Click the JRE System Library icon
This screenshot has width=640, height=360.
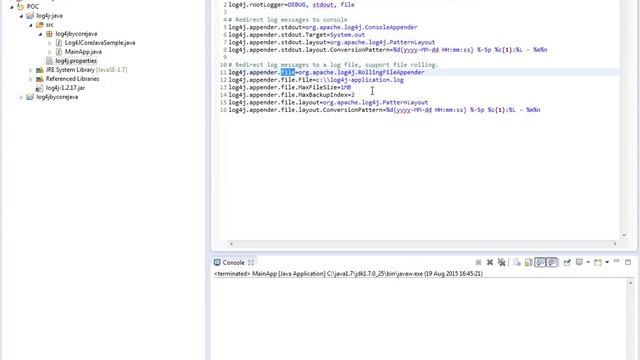tap(40, 70)
